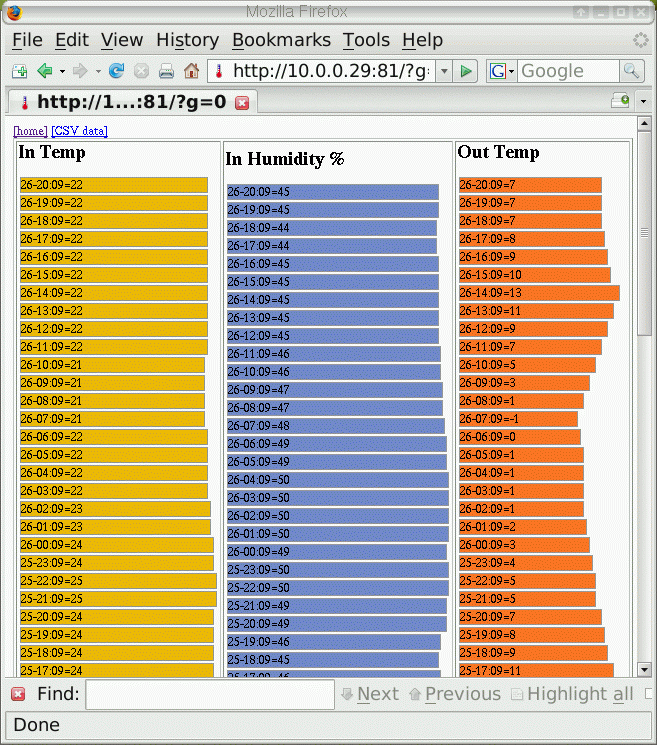
Task: Go to the browser Home page icon
Action: 191,71
